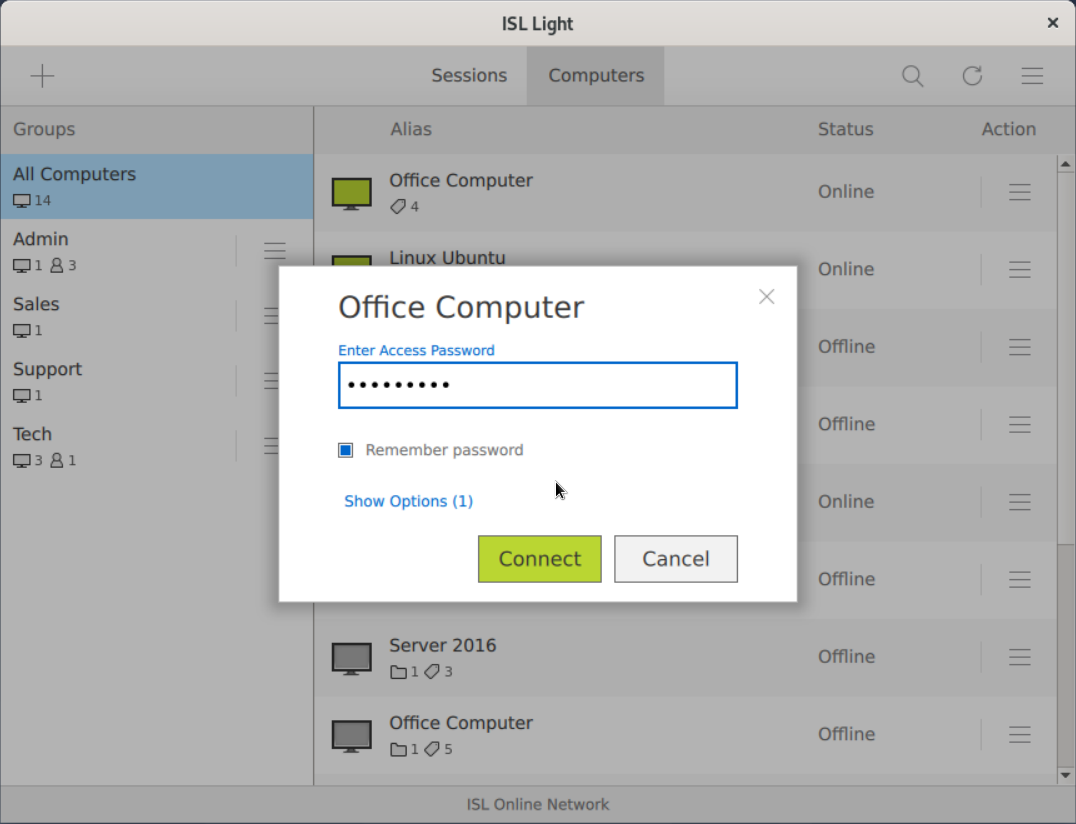Open the action menu for Linux Ubuntu
Image resolution: width=1076 pixels, height=824 pixels.
pyautogui.click(x=1020, y=269)
